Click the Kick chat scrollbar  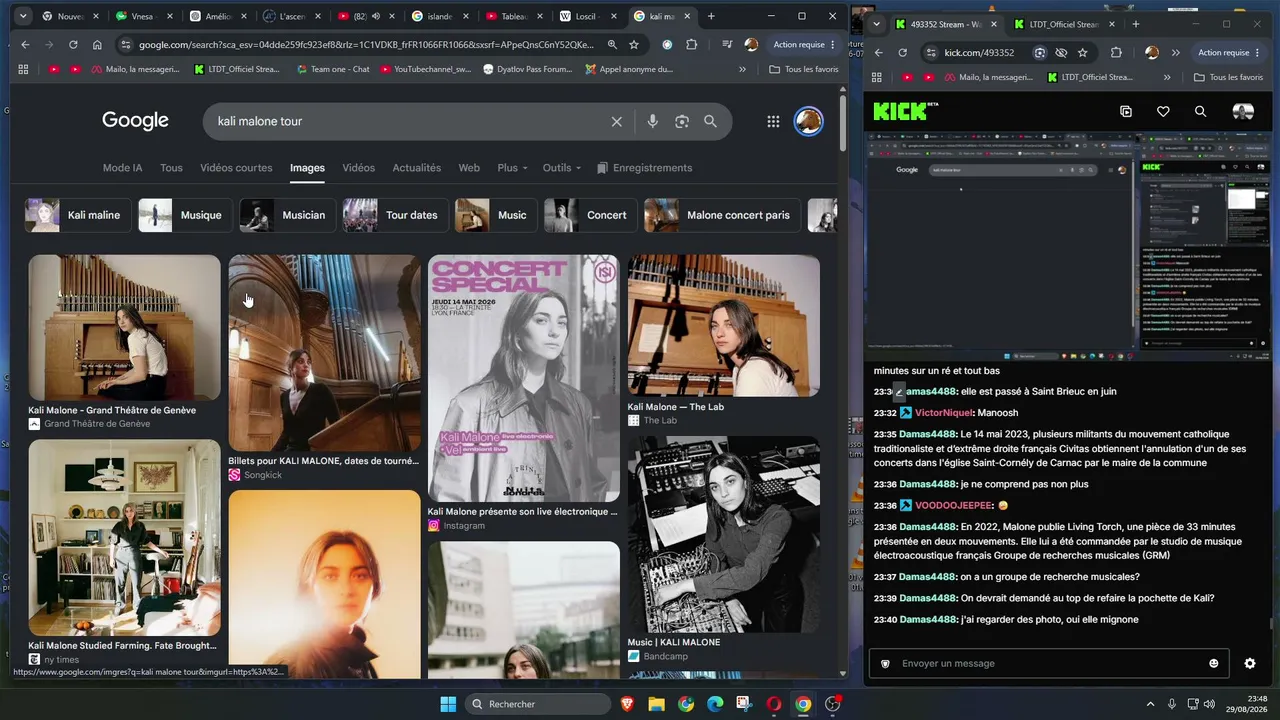(1272, 622)
